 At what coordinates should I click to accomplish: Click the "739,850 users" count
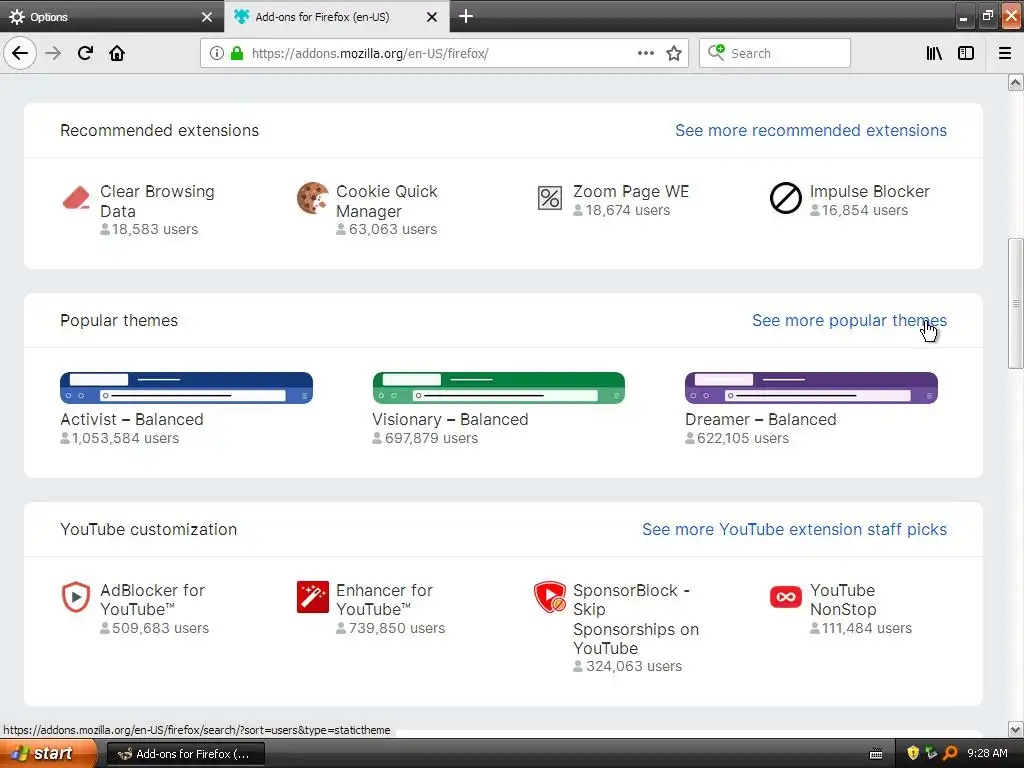point(396,628)
